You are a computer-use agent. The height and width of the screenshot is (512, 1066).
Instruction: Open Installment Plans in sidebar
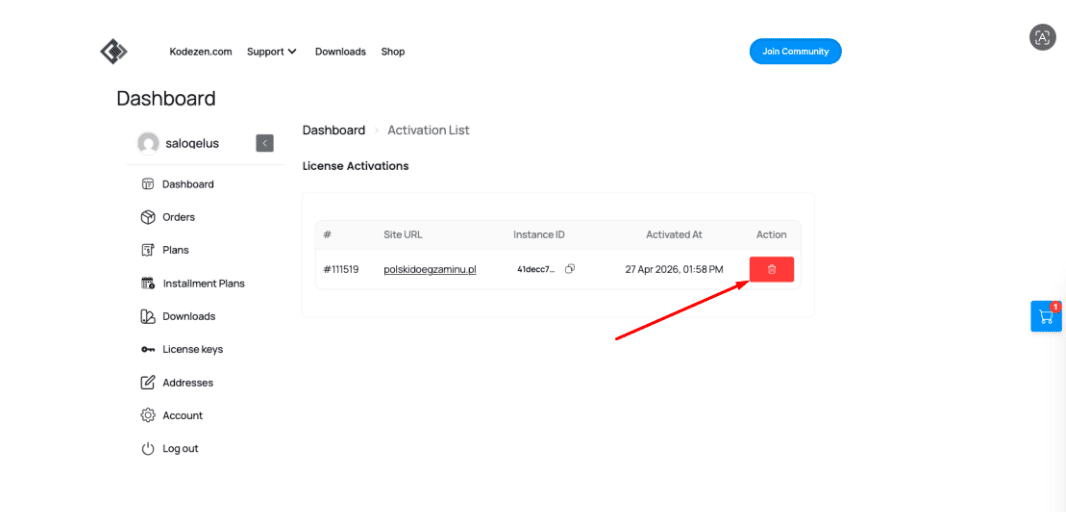pos(203,284)
